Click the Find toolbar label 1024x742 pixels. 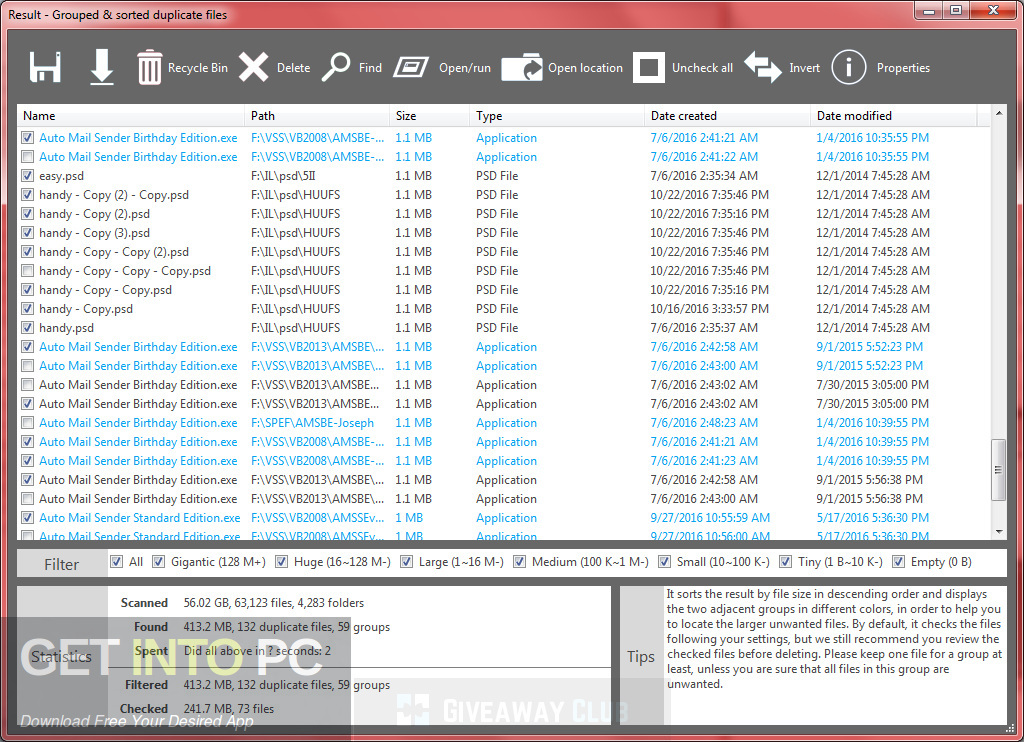click(370, 68)
